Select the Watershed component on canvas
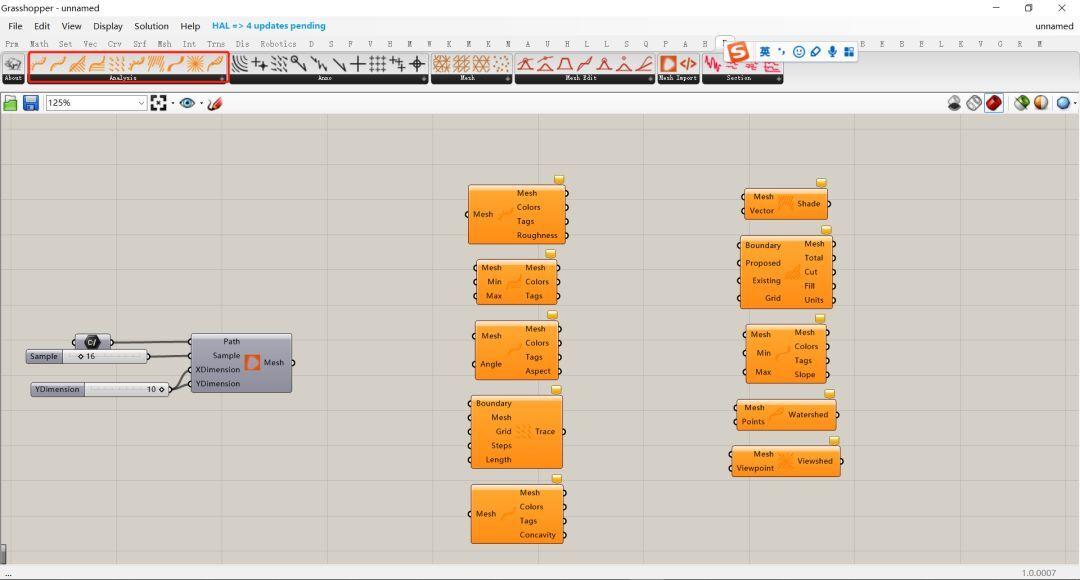1080x580 pixels. click(x=786, y=415)
